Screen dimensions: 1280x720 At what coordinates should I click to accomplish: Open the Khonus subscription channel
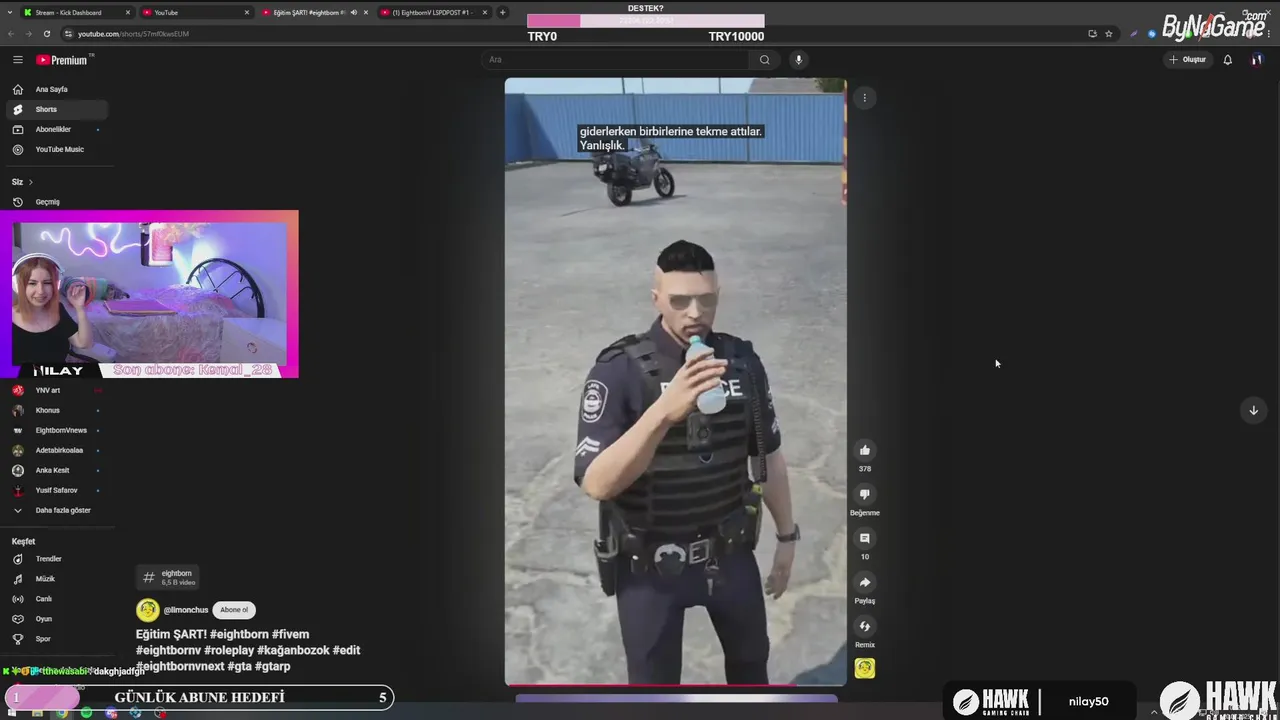pyautogui.click(x=57, y=410)
